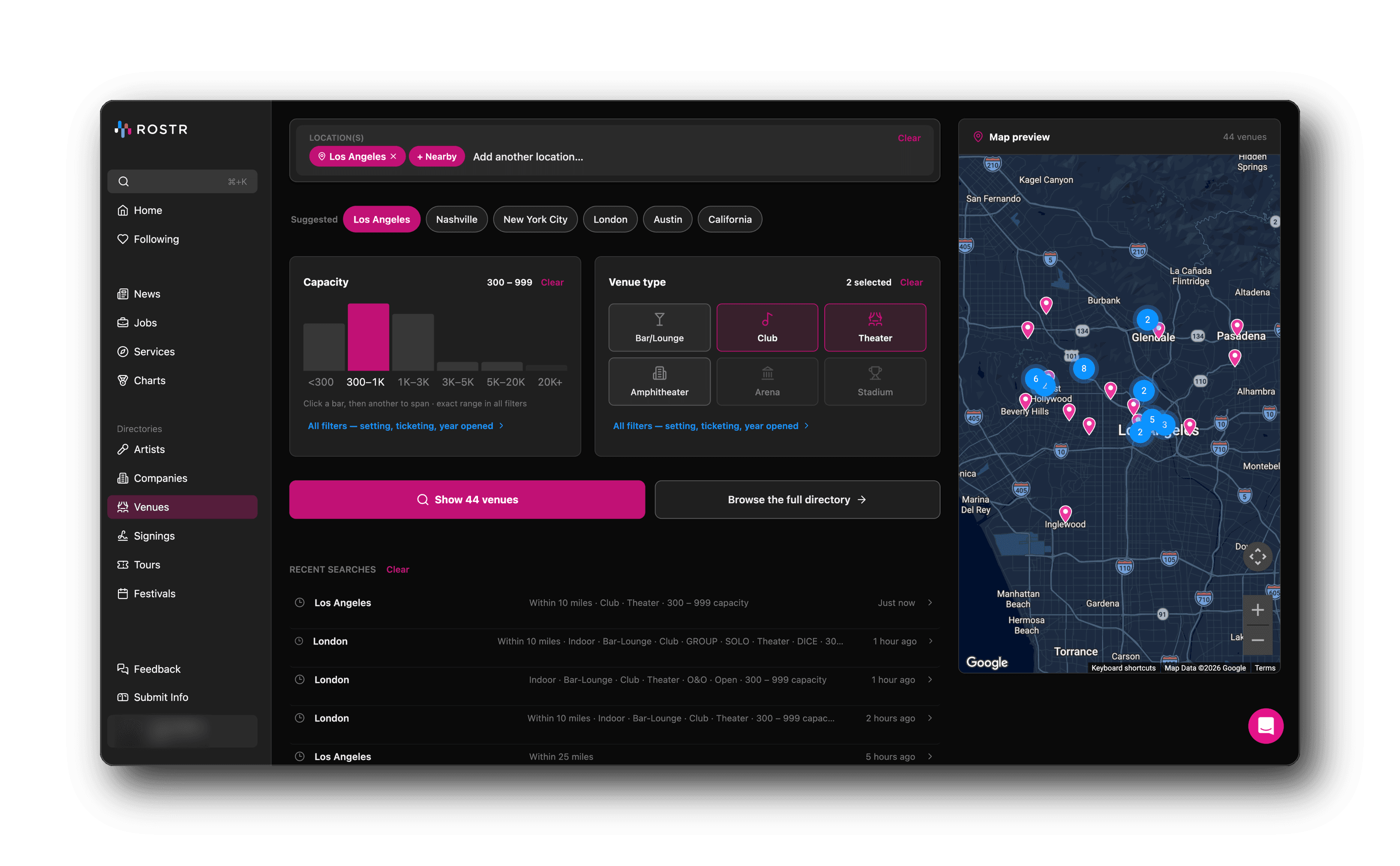Select the 1K–3K capacity bar

[413, 342]
